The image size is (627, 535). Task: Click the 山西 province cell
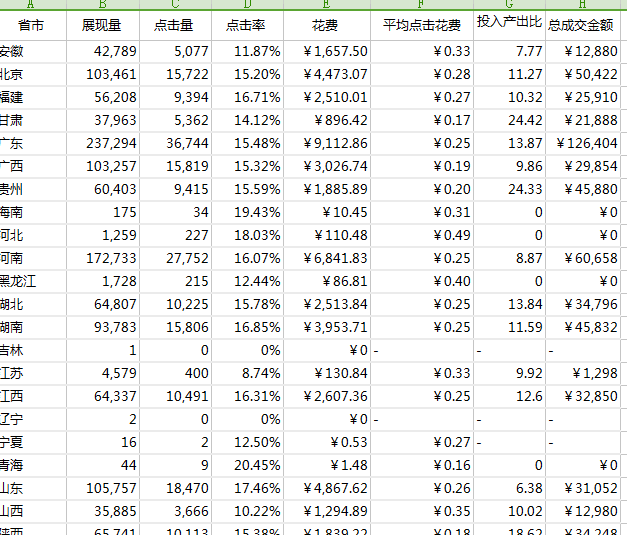tap(33, 511)
